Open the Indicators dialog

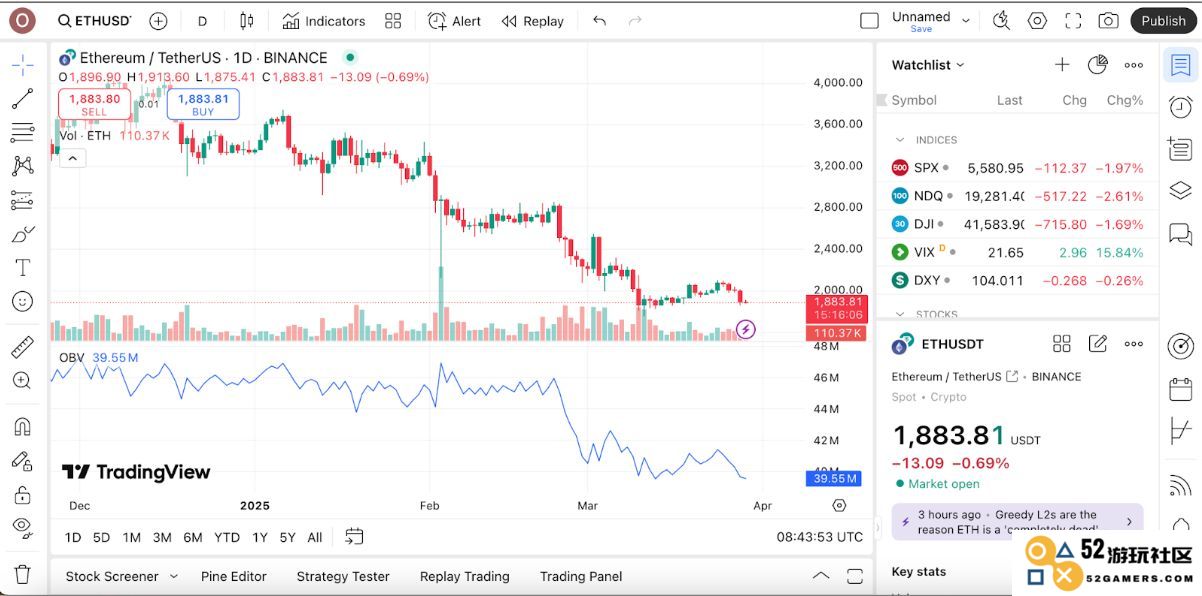[323, 21]
